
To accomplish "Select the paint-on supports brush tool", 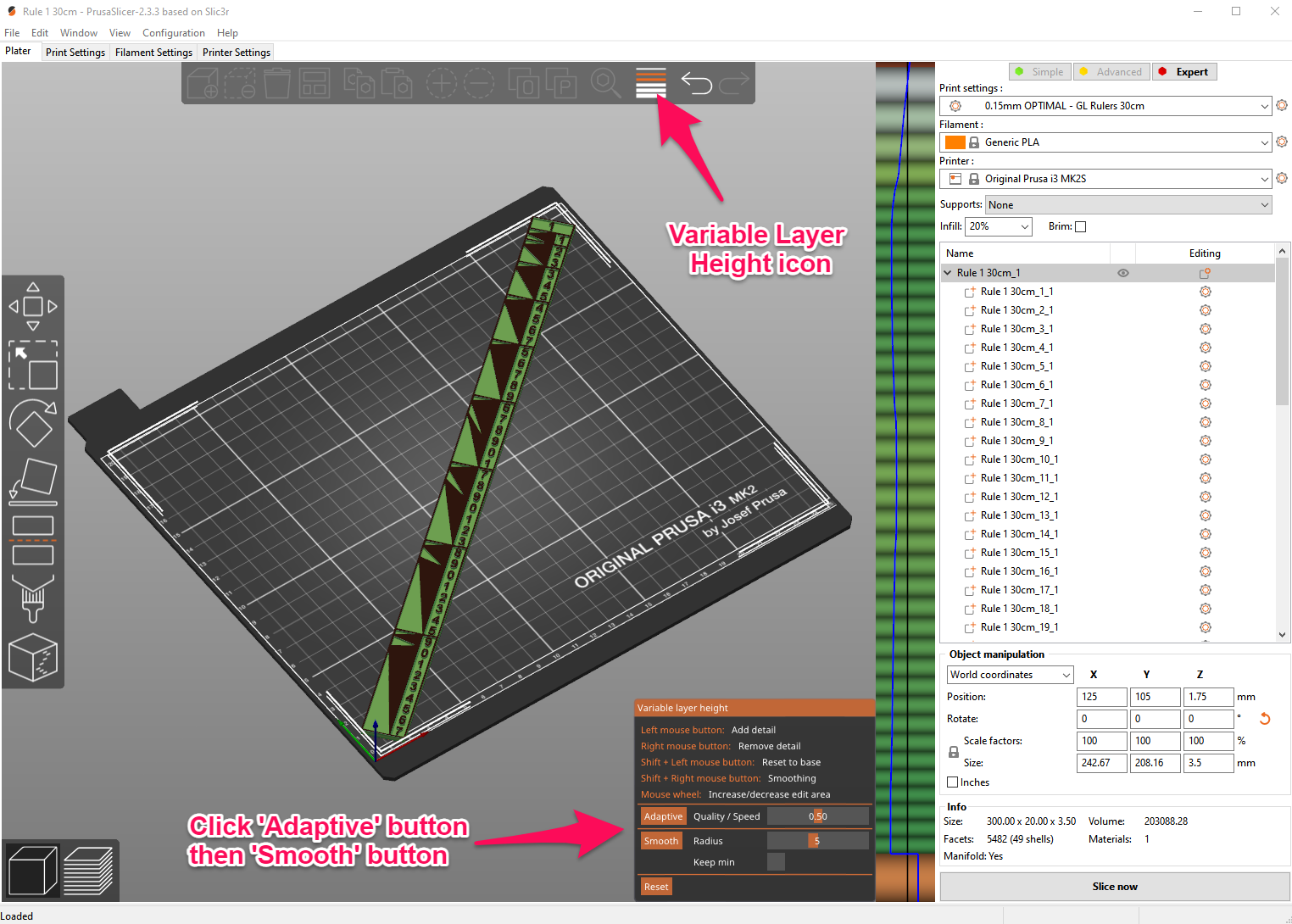I will (x=33, y=598).
